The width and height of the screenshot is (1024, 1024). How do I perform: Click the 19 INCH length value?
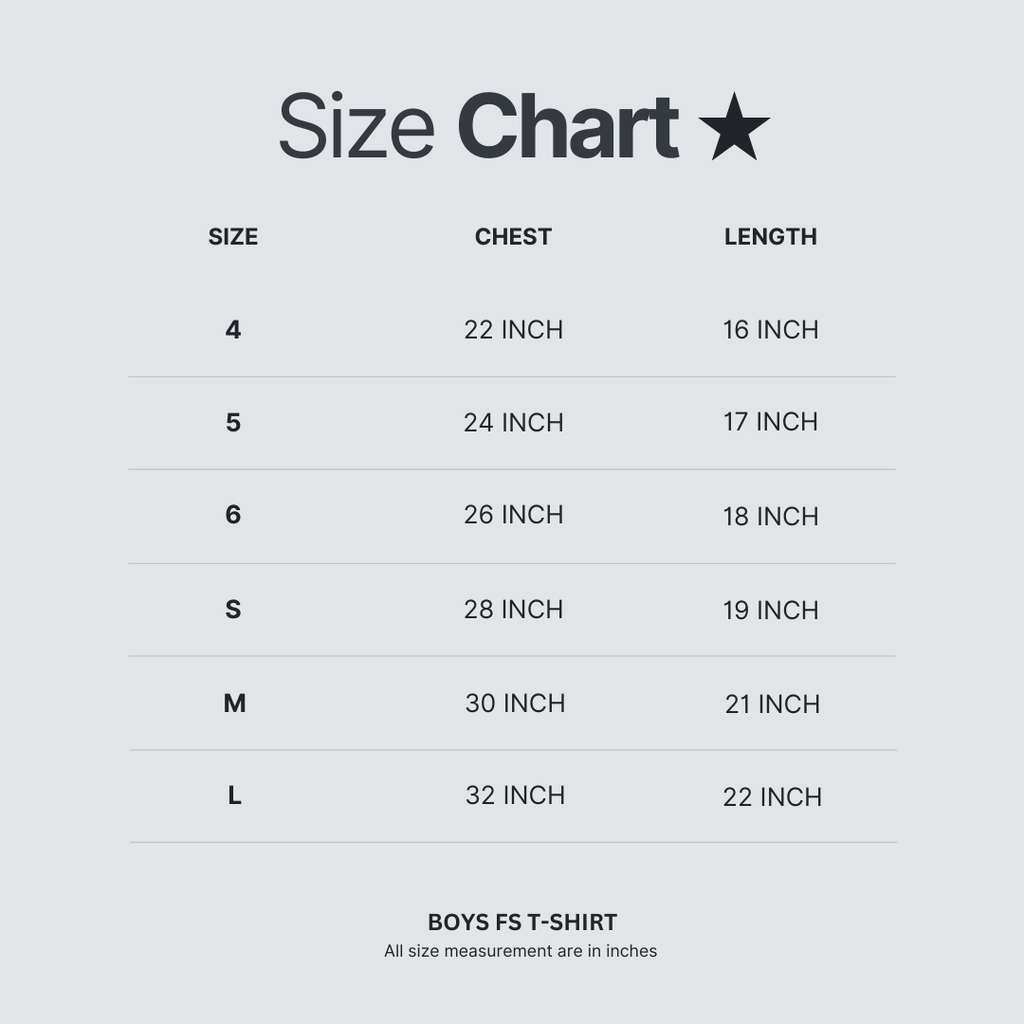(x=770, y=610)
